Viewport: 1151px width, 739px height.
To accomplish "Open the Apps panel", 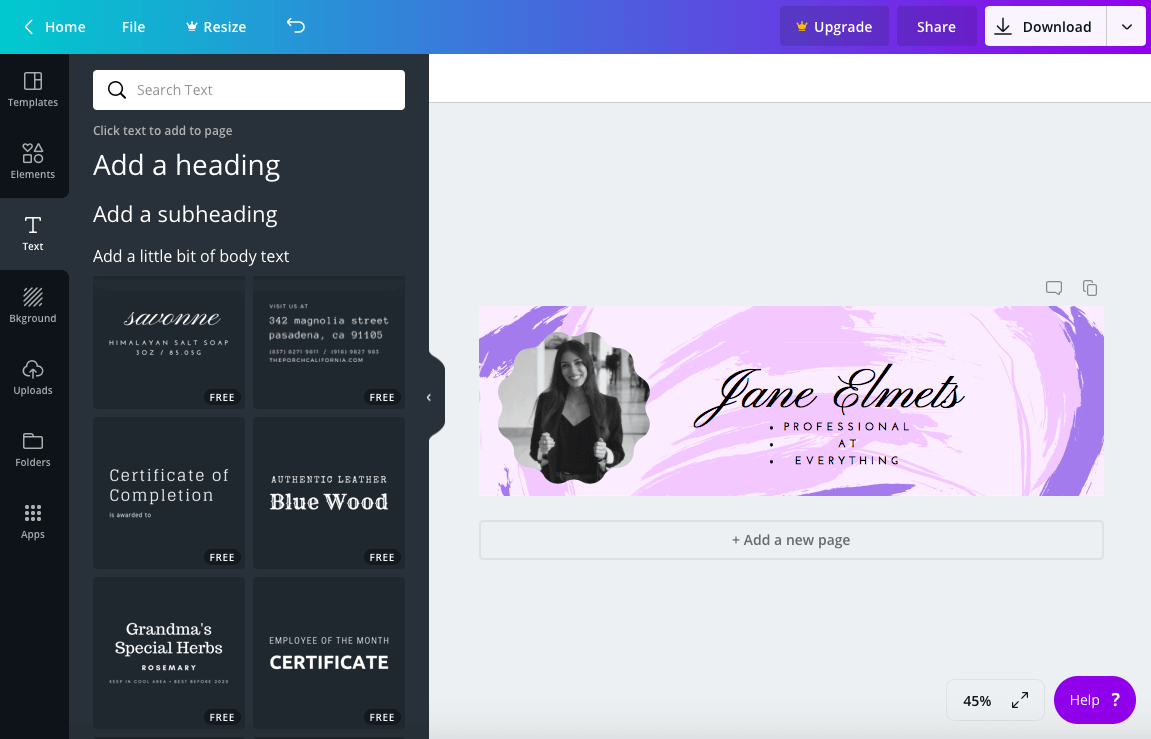I will point(33,521).
